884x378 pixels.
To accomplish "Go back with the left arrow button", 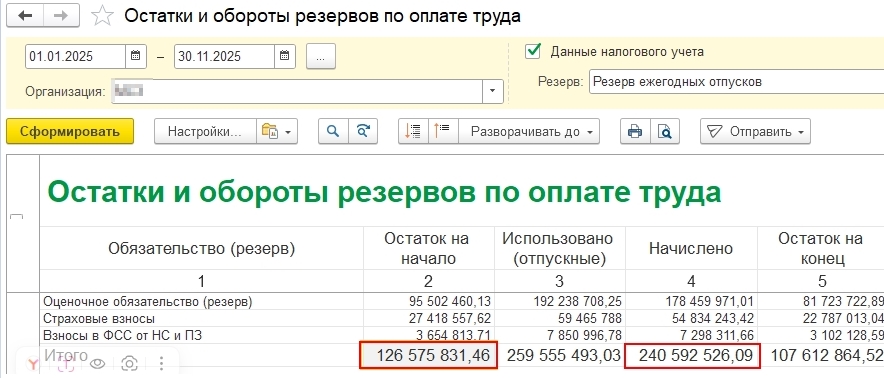I will tap(25, 16).
